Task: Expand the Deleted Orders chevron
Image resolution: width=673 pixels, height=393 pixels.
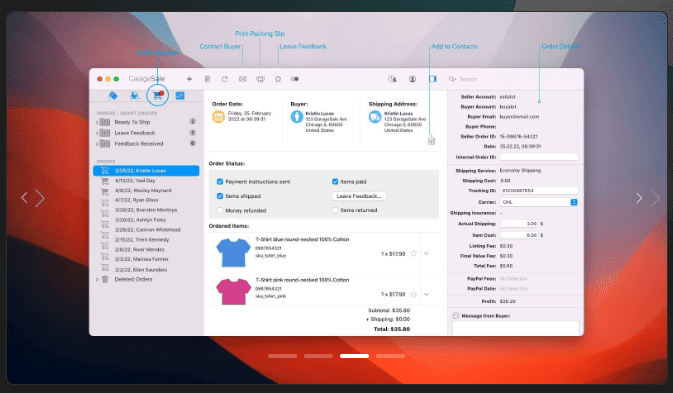Action: pyautogui.click(x=97, y=279)
